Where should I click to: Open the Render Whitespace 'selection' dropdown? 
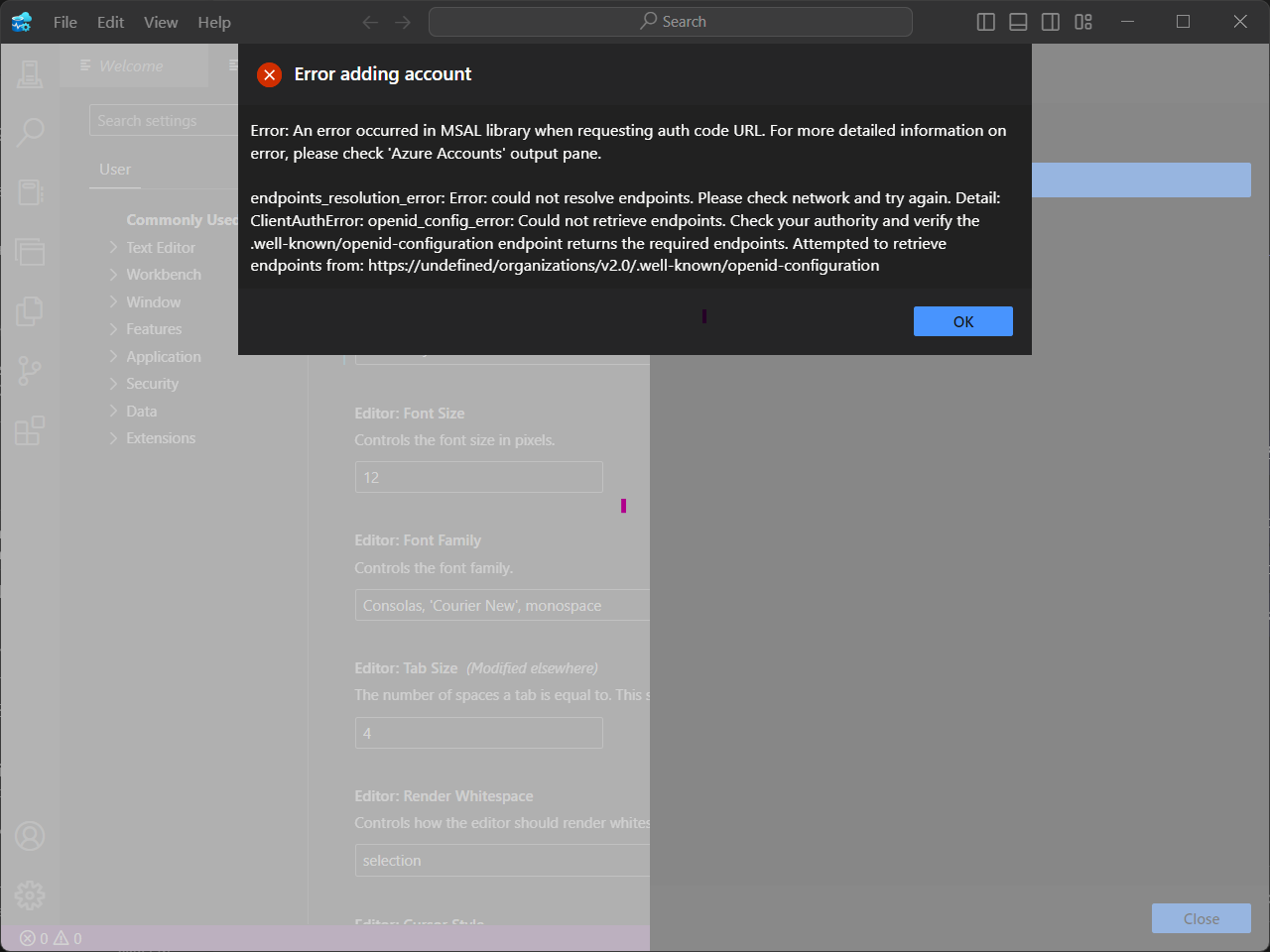pos(502,861)
